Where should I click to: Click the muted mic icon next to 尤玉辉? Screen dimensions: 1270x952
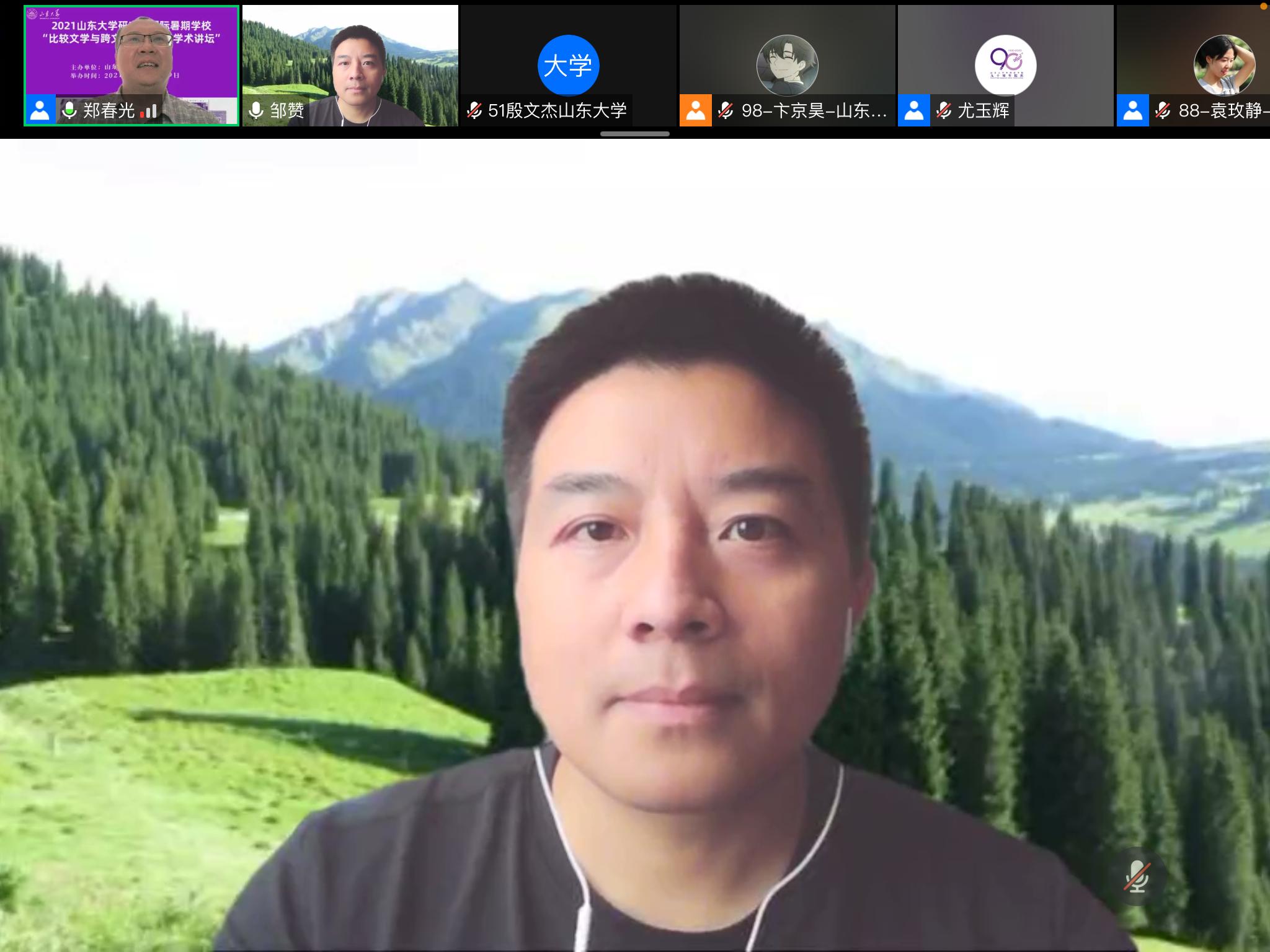point(944,111)
